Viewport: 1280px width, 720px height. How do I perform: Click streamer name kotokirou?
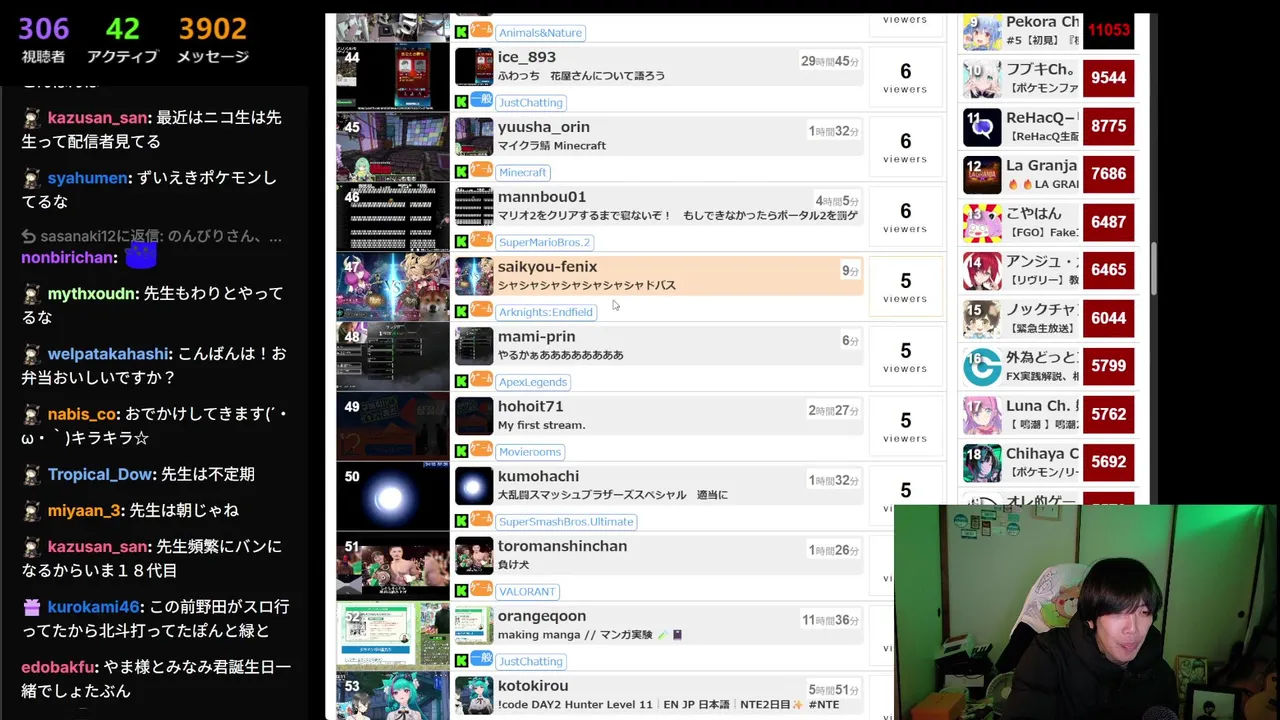click(533, 686)
